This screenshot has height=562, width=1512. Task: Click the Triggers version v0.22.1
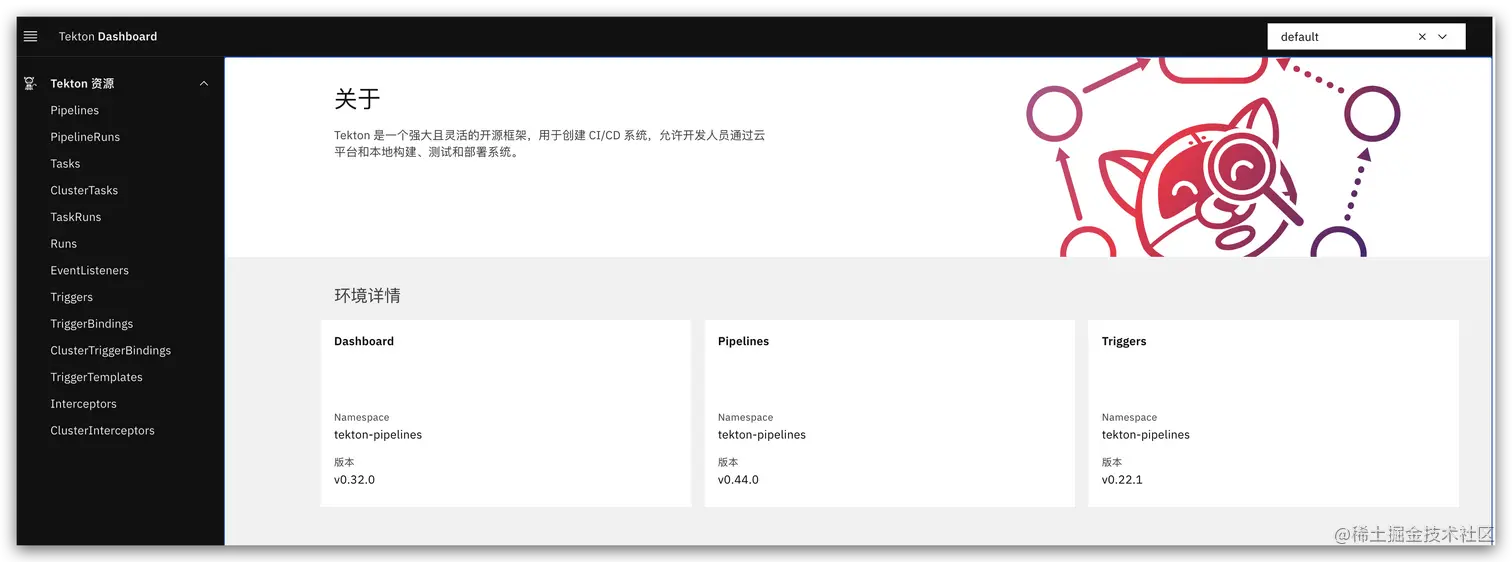pyautogui.click(x=1122, y=480)
